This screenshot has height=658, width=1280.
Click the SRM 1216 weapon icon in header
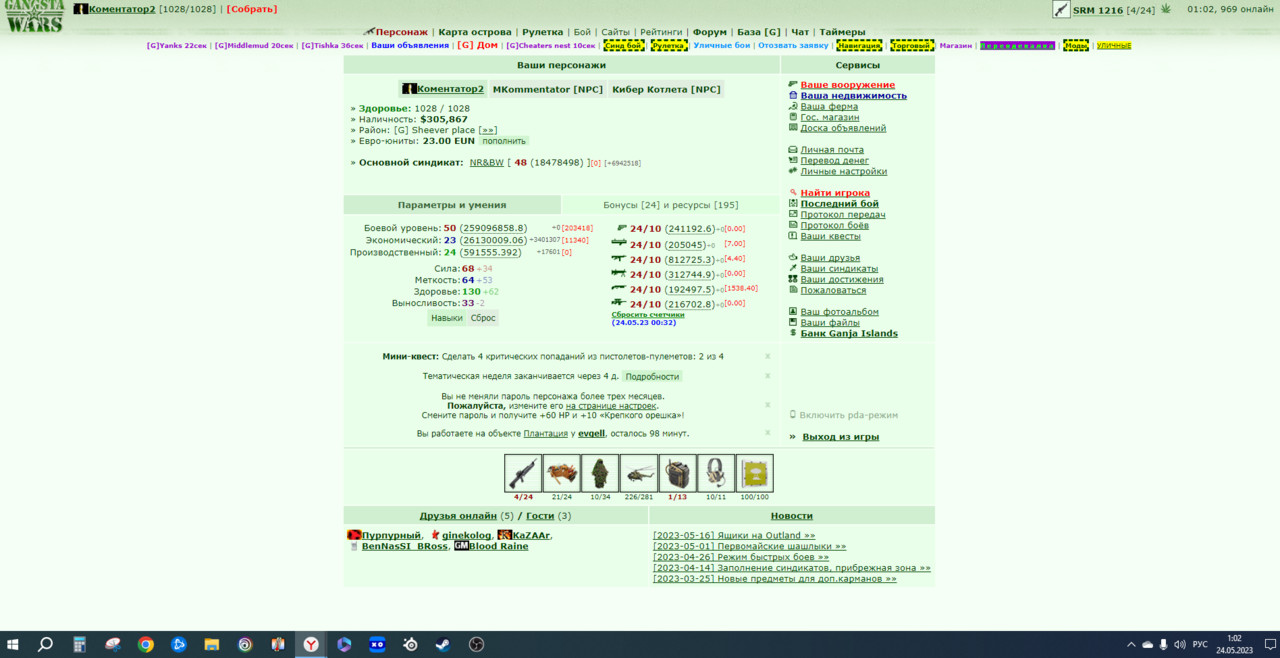point(1061,10)
